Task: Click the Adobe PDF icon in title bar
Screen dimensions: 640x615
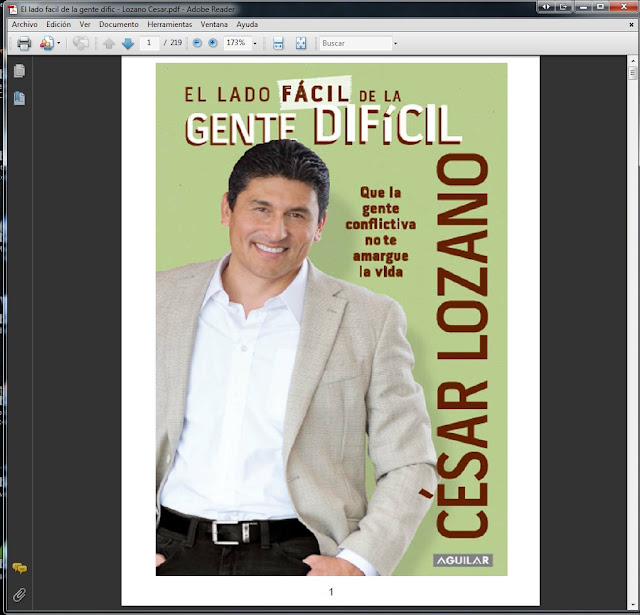Action: 13,9
